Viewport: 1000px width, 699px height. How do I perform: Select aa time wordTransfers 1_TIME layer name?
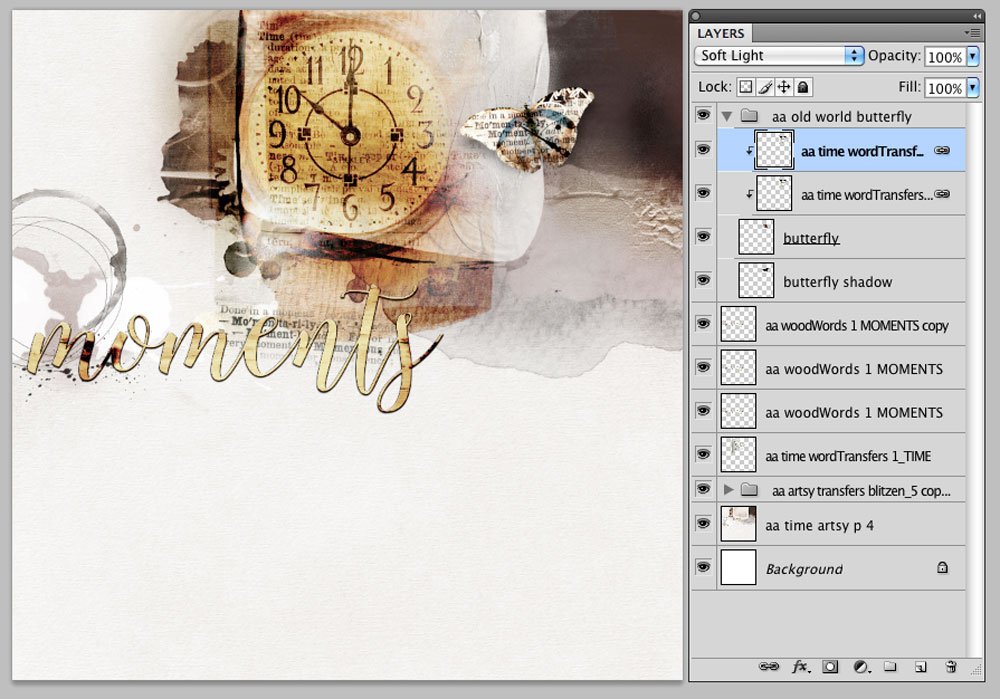[x=848, y=456]
